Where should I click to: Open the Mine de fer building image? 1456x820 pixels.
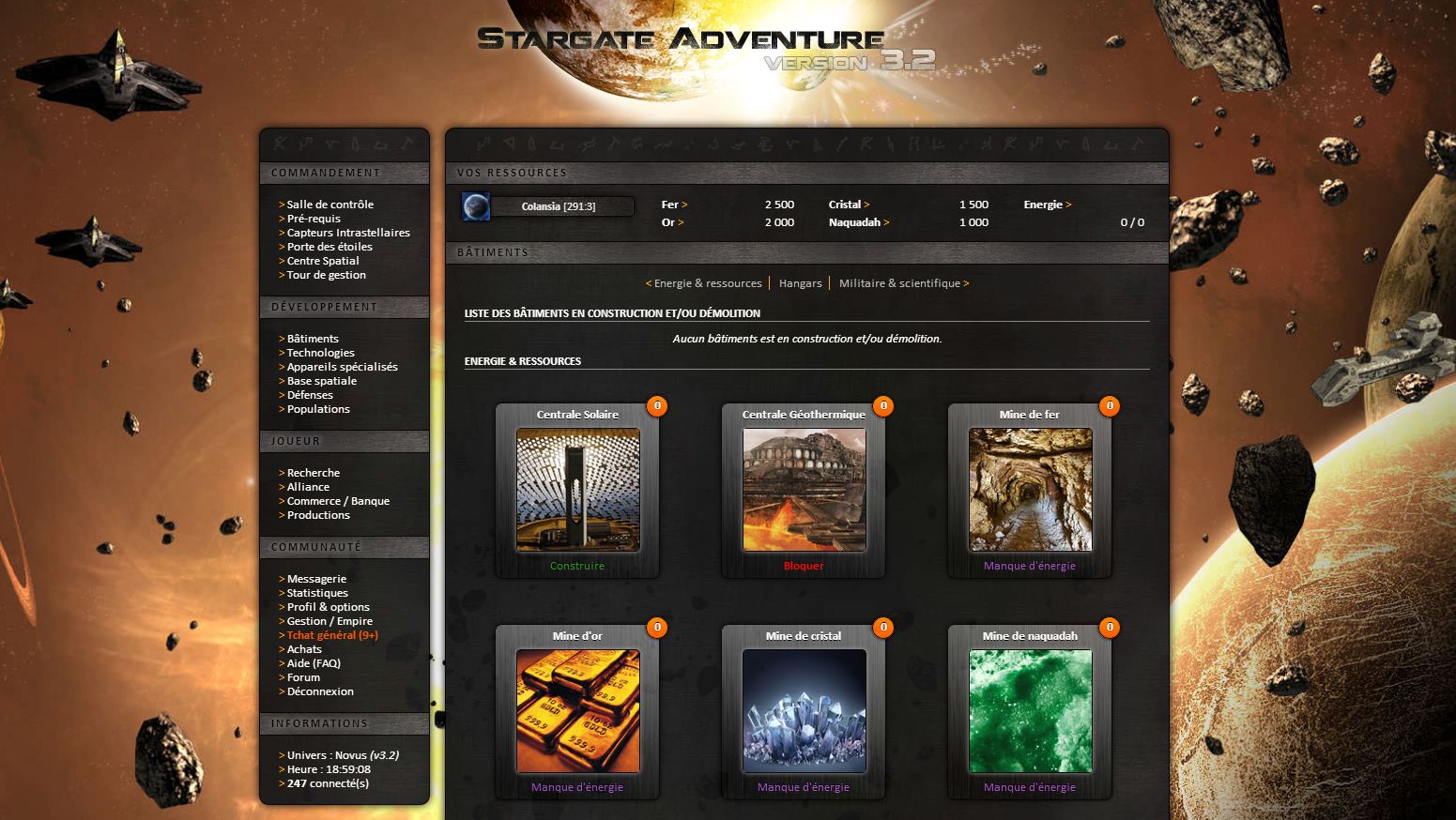pos(1031,490)
